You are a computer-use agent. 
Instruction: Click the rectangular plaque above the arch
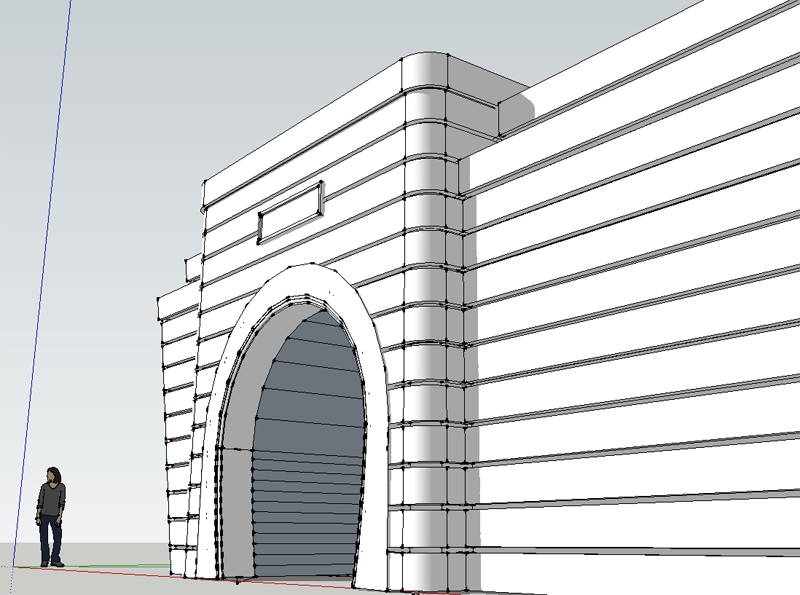coord(291,213)
